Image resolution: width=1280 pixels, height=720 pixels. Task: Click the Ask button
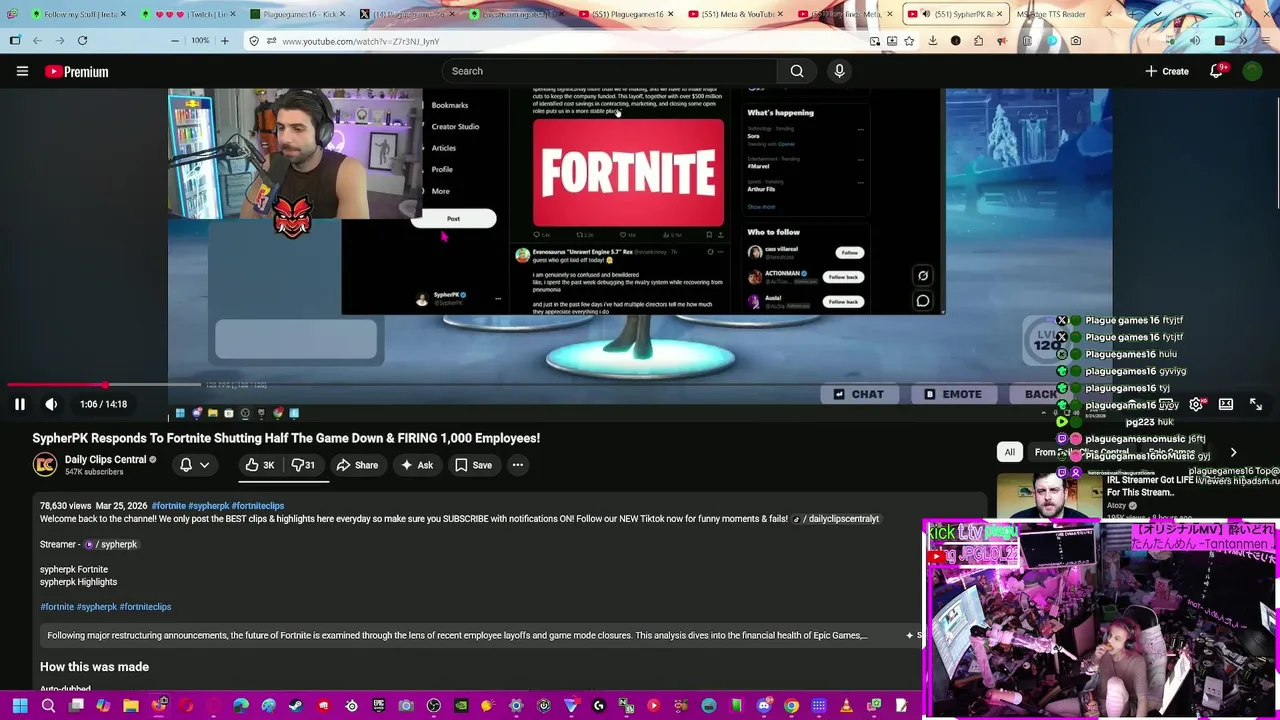pyautogui.click(x=417, y=465)
